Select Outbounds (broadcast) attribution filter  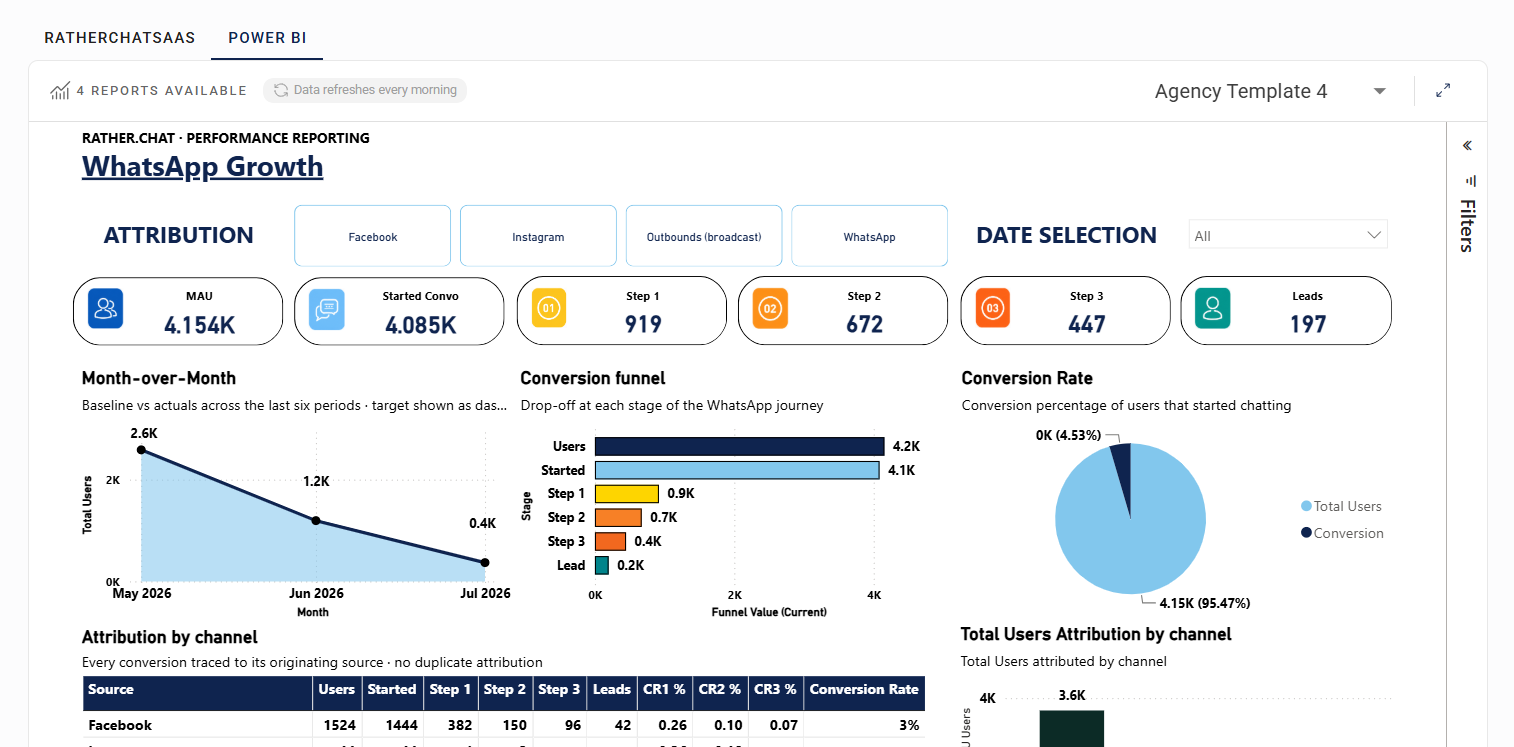tap(704, 236)
